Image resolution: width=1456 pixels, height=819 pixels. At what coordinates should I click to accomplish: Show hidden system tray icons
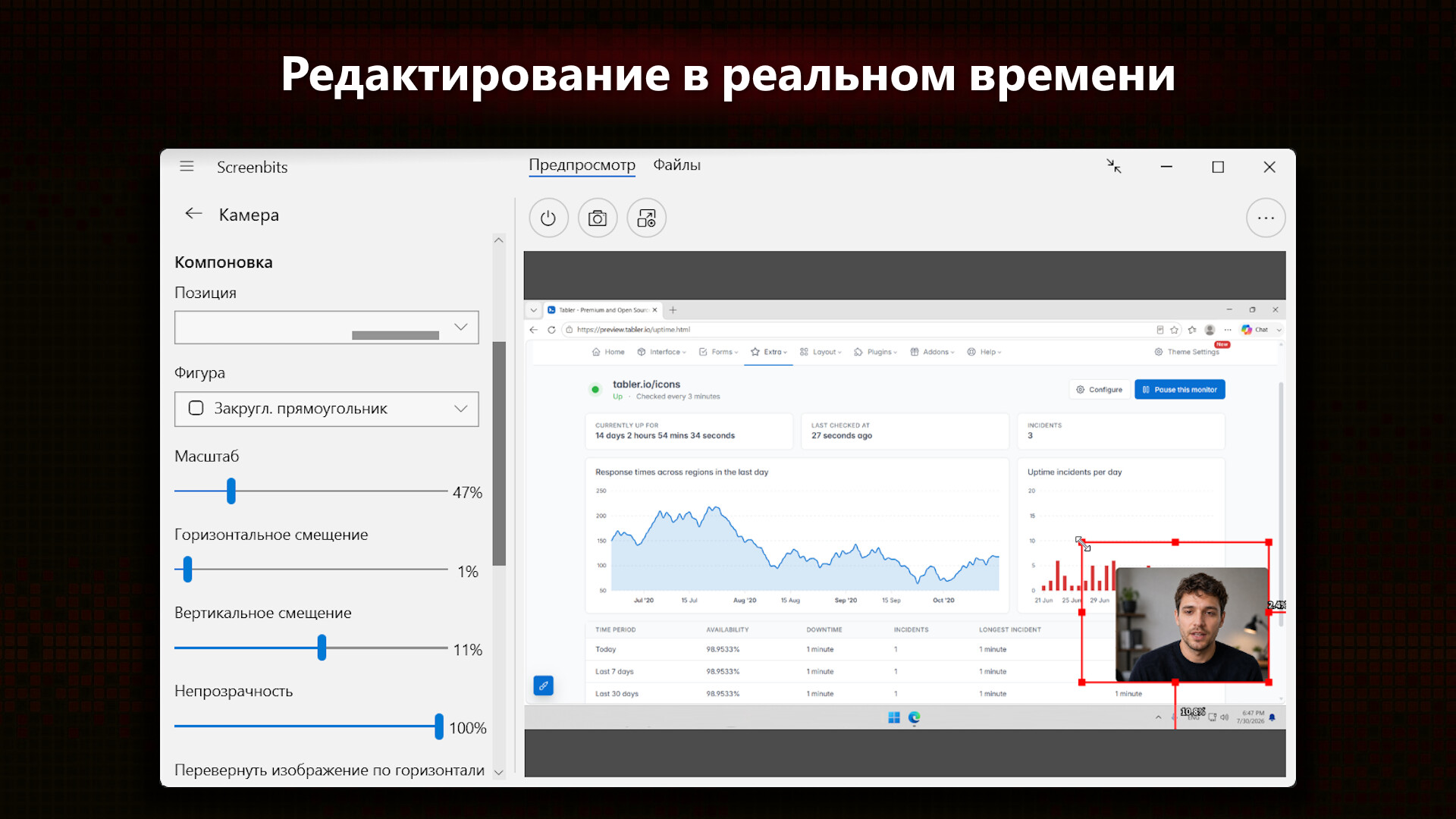1158,717
